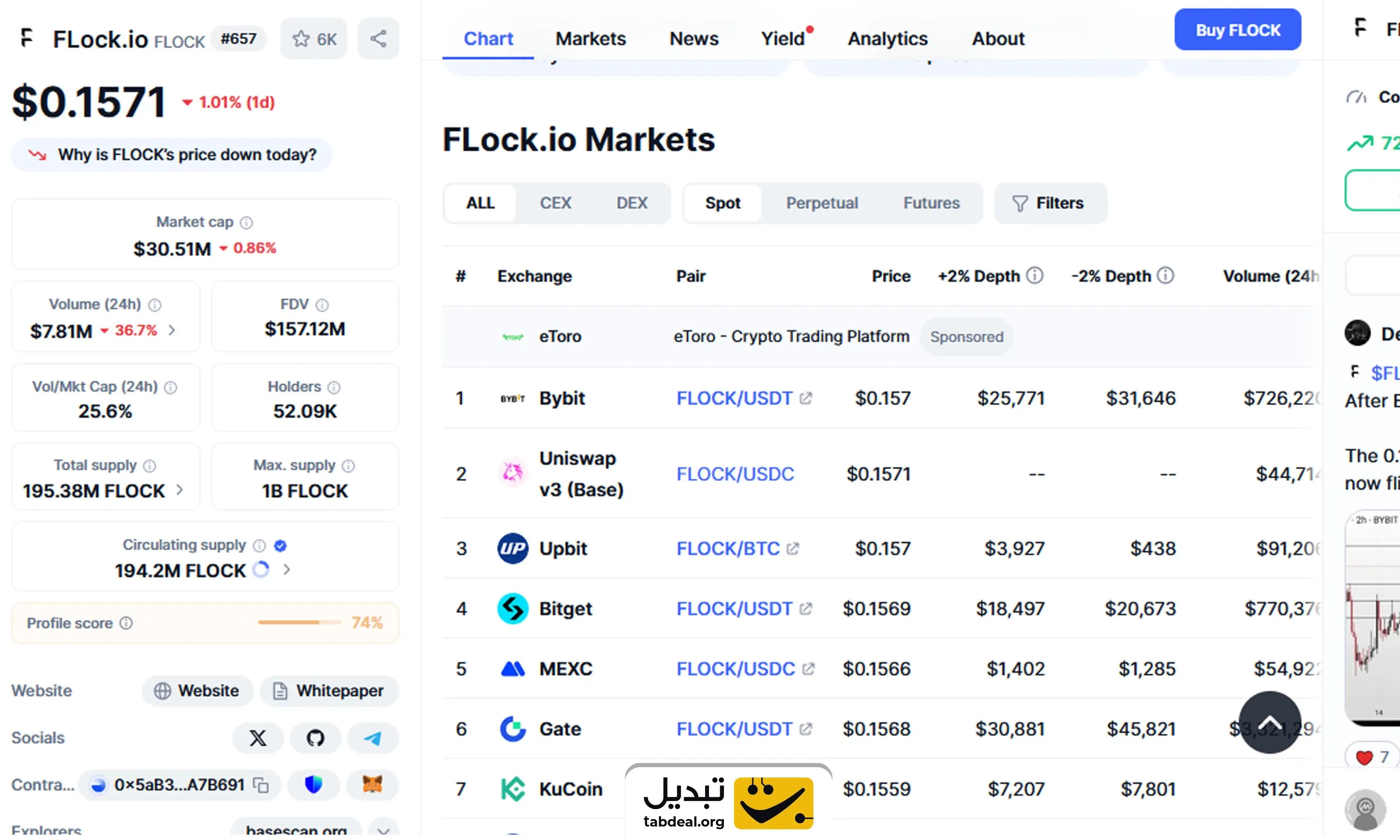
Task: Click the KuCoin exchange logo
Action: pos(513,789)
